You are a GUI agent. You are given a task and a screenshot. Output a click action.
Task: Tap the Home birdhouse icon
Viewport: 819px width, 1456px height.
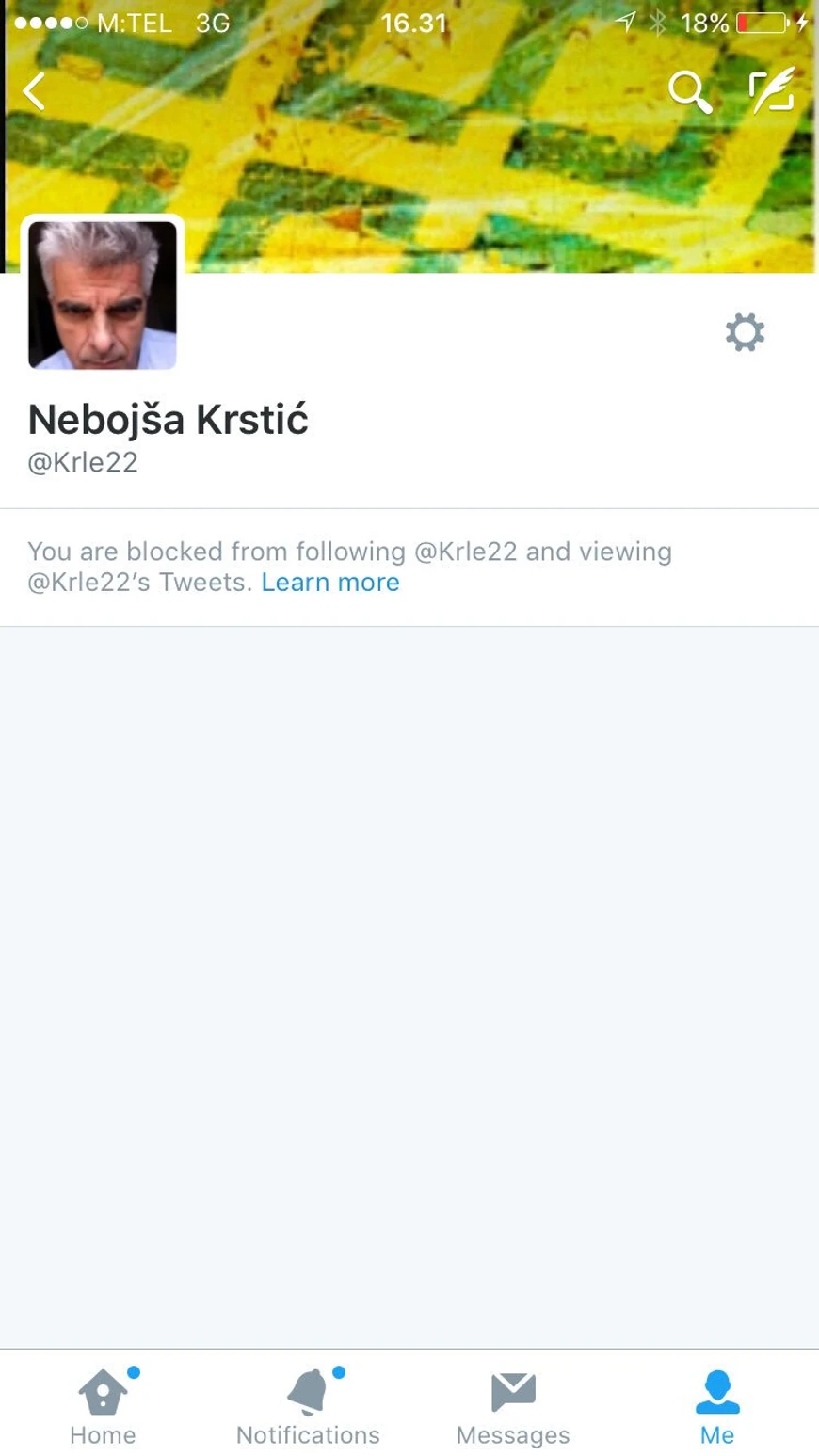point(103,1392)
